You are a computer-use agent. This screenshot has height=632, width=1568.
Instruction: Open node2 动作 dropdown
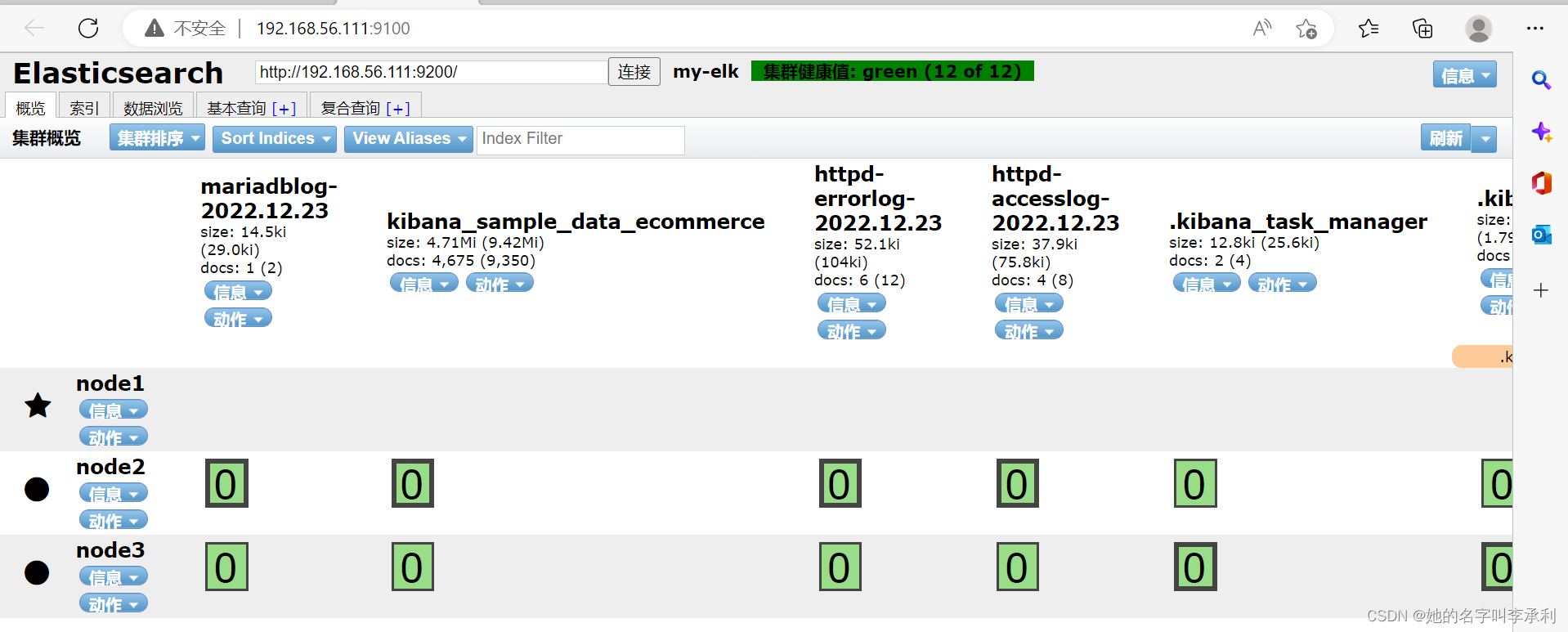pyautogui.click(x=114, y=520)
